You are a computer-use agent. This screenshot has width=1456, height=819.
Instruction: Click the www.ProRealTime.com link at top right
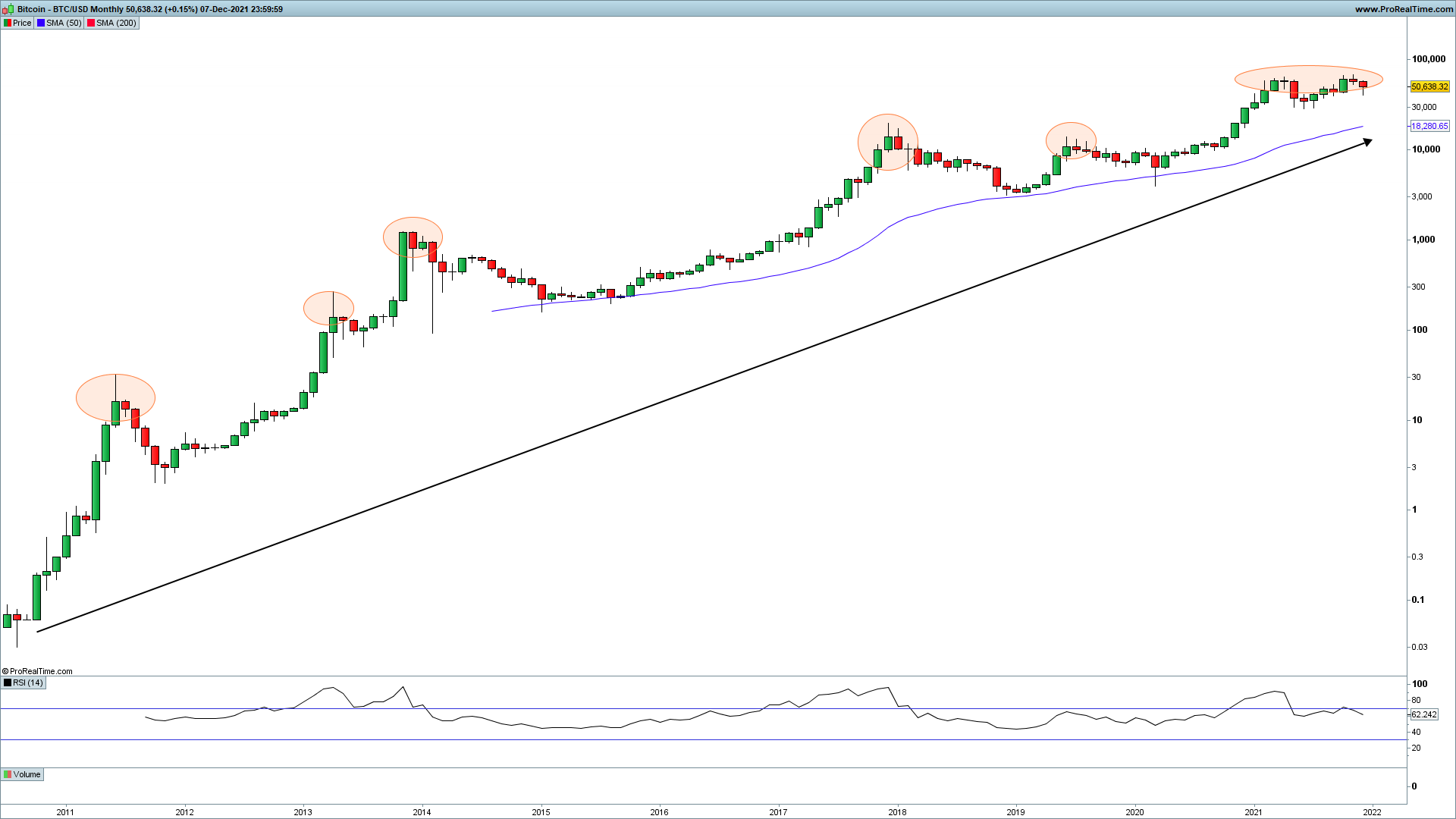click(1404, 9)
